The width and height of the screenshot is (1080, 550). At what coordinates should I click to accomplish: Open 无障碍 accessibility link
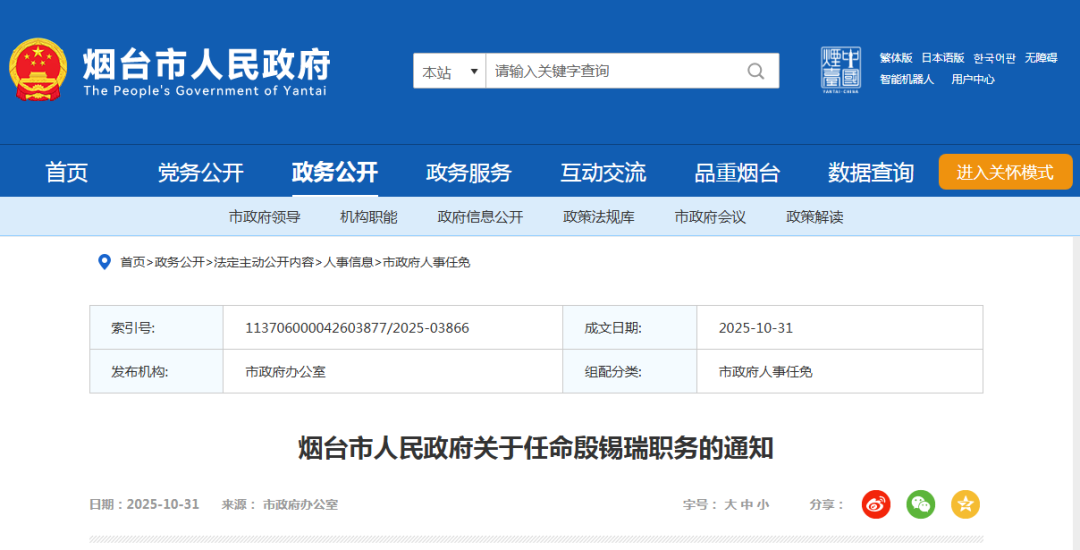tap(1041, 59)
